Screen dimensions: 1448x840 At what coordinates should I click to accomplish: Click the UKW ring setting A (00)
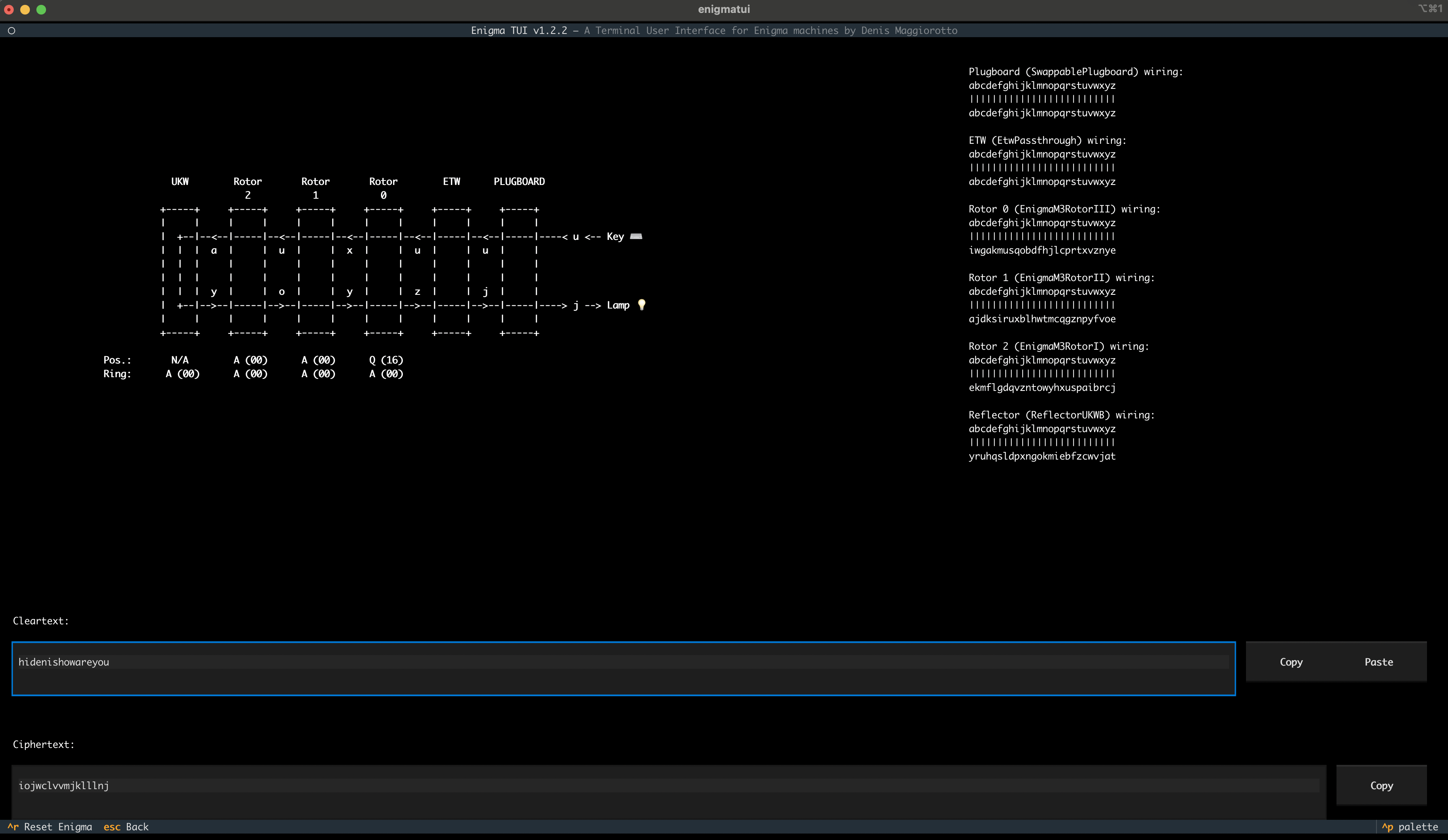(183, 374)
